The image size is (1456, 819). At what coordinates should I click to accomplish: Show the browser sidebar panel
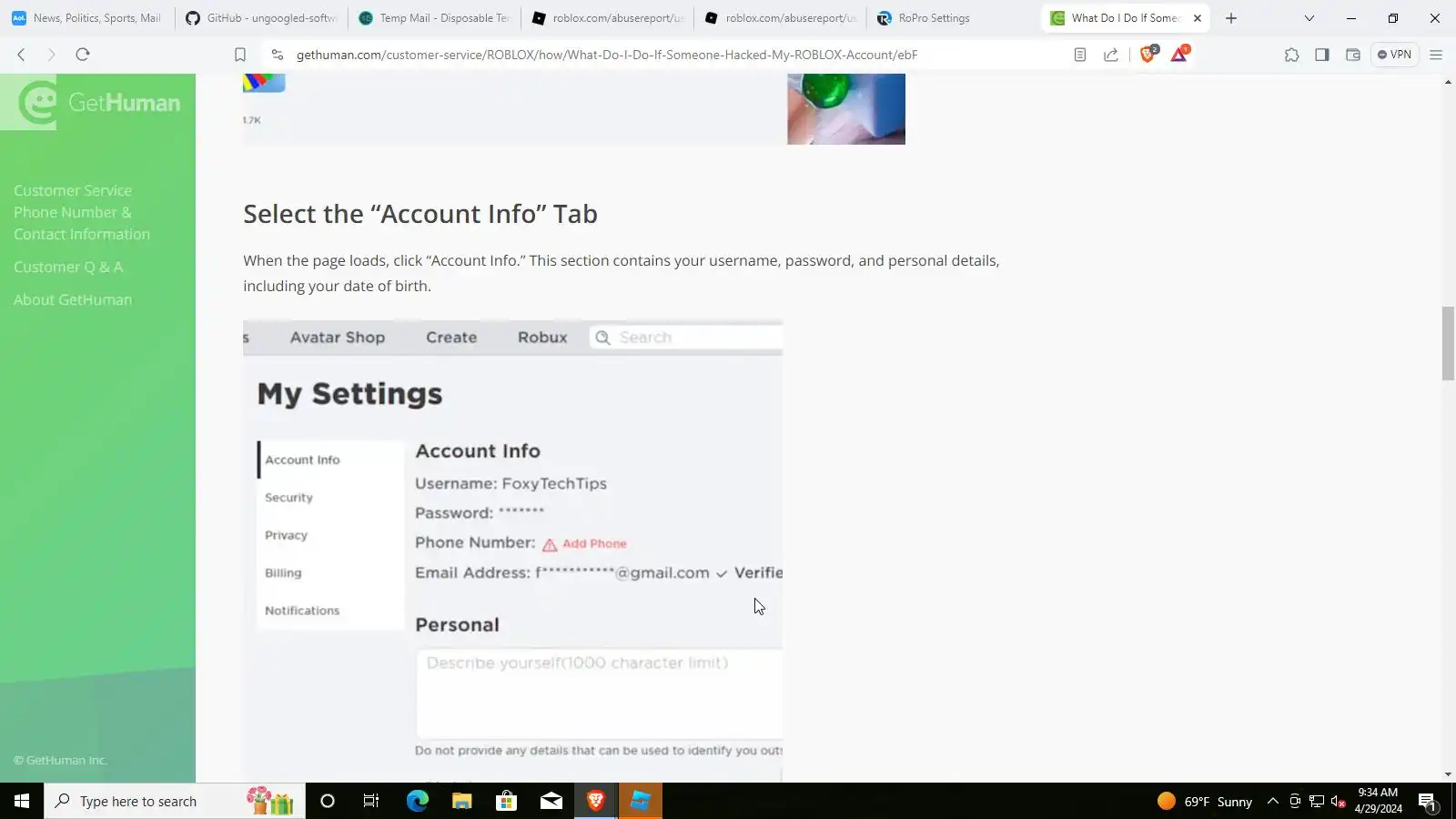click(1322, 55)
